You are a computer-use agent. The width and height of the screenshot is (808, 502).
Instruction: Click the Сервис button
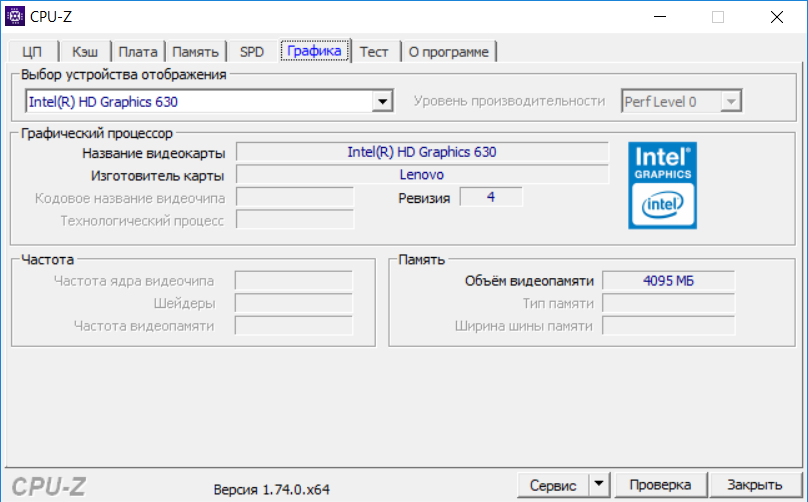tap(553, 485)
